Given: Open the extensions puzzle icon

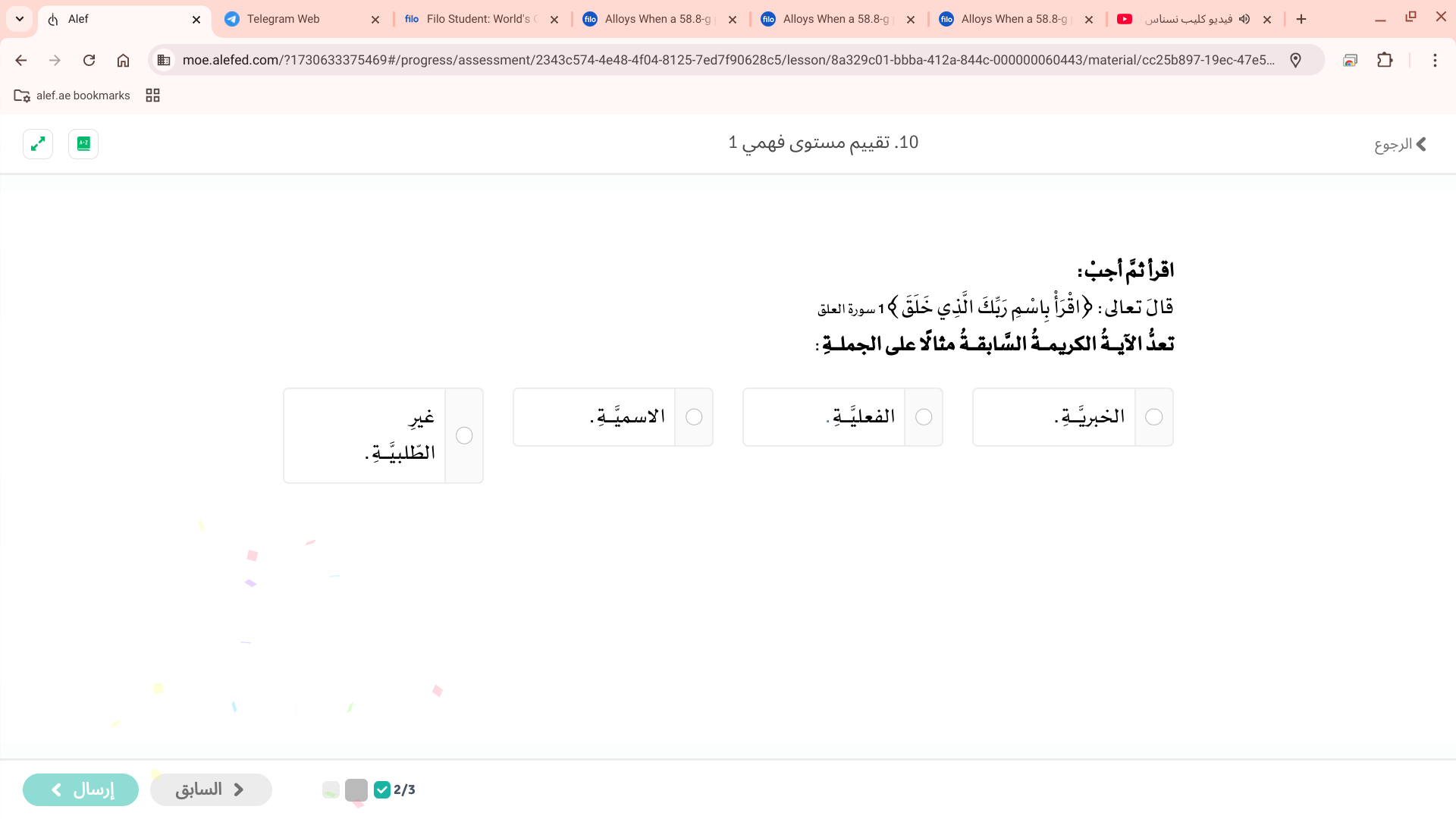Looking at the screenshot, I should tap(1385, 60).
